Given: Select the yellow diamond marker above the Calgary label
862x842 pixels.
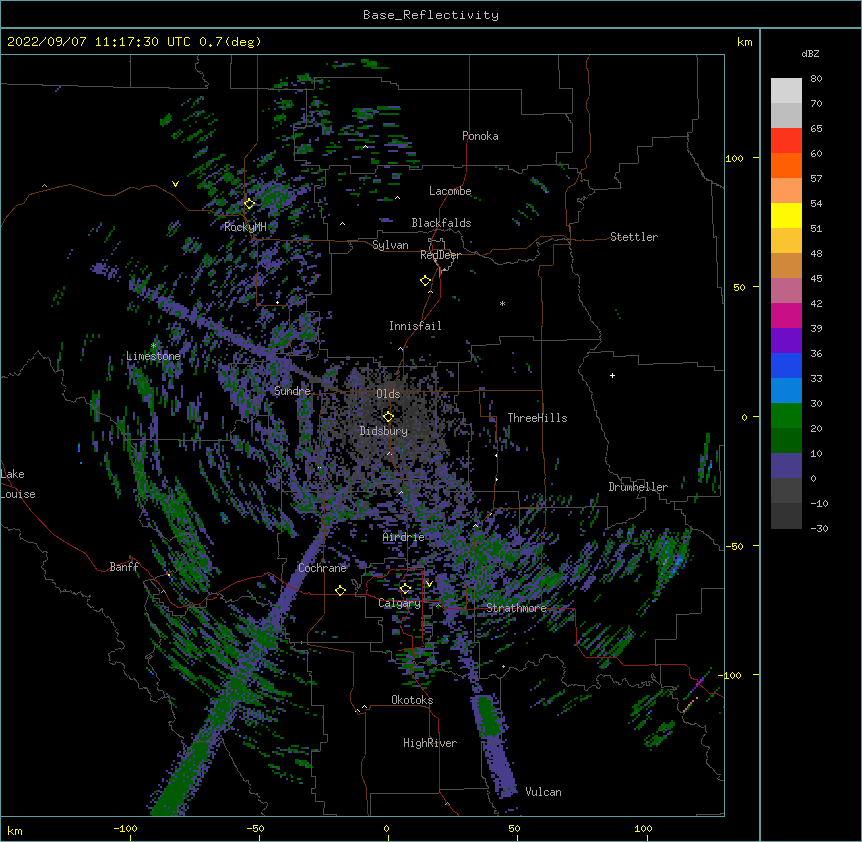Looking at the screenshot, I should tap(405, 589).
